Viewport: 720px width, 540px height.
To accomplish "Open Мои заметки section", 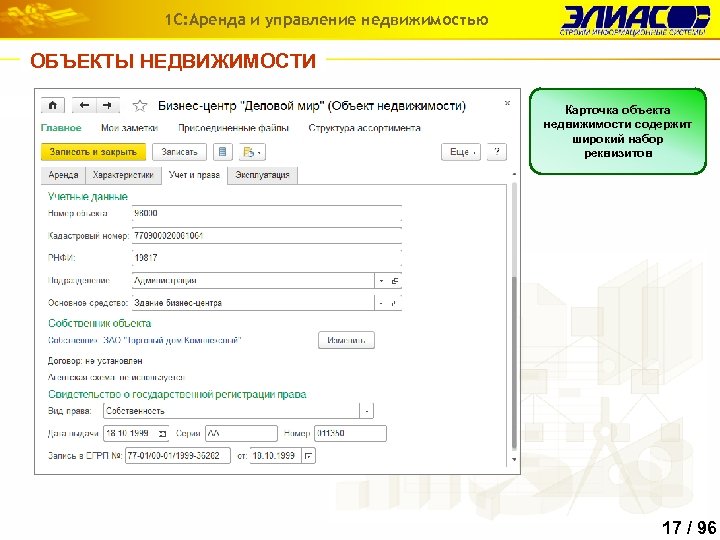I will click(129, 128).
